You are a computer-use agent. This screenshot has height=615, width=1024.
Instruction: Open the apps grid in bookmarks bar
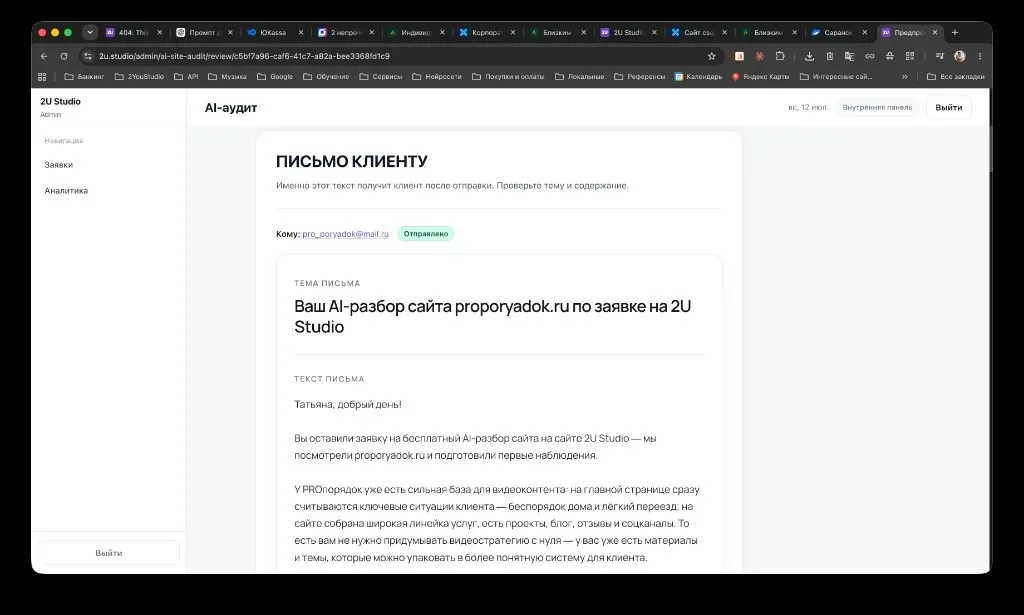(42, 76)
